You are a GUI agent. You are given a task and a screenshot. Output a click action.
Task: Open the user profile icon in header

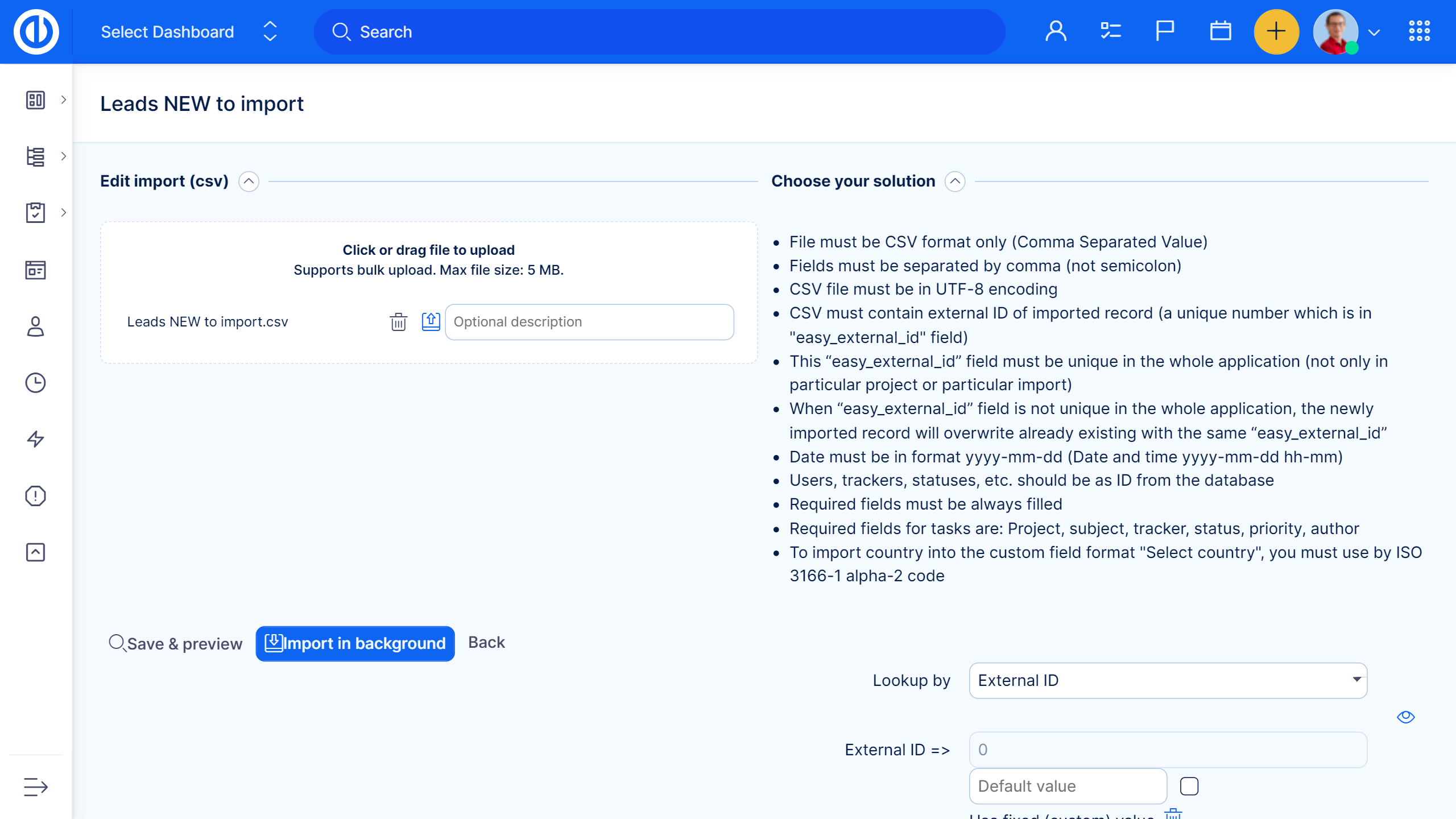pos(1056,31)
